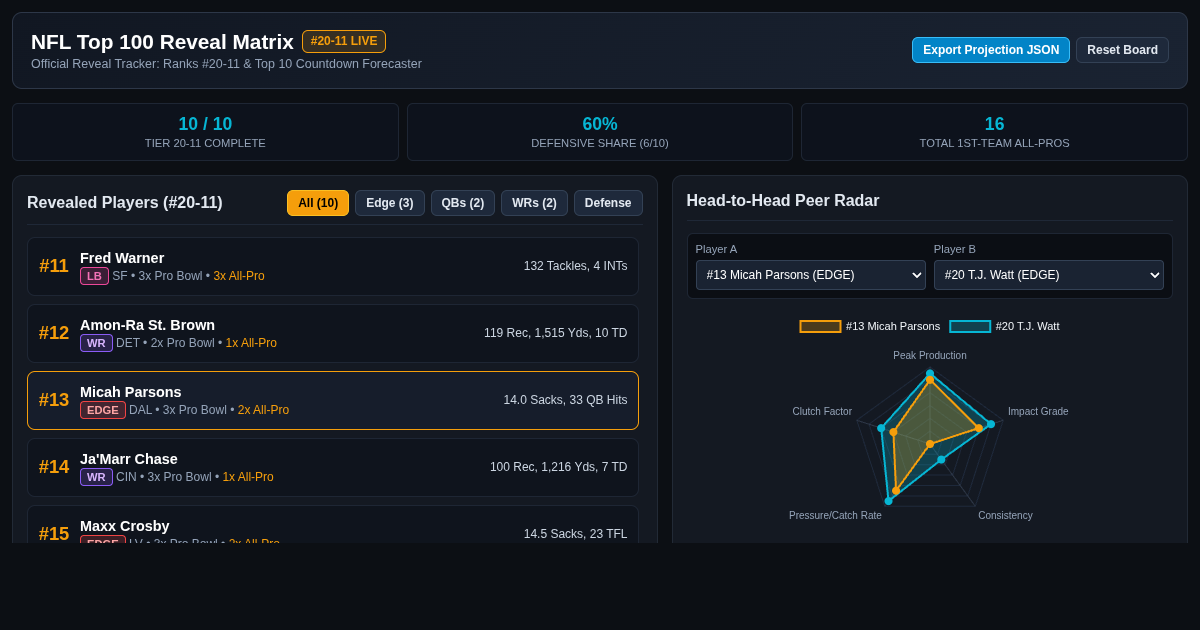Click the 'NFL Top 100 Reveal Matrix' title
The height and width of the screenshot is (630, 1200).
[x=162, y=42]
